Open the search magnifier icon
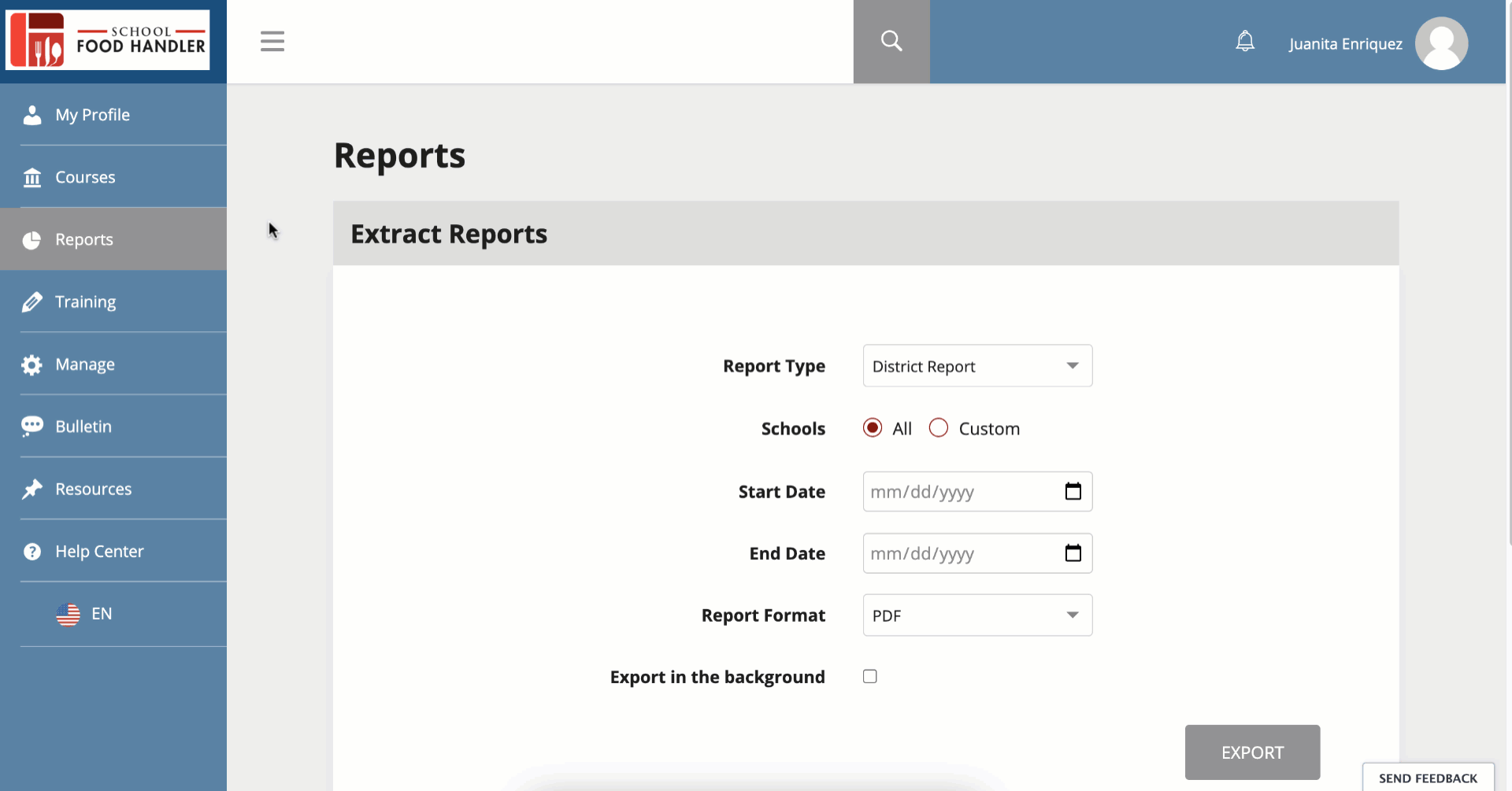The image size is (1512, 791). coord(891,41)
